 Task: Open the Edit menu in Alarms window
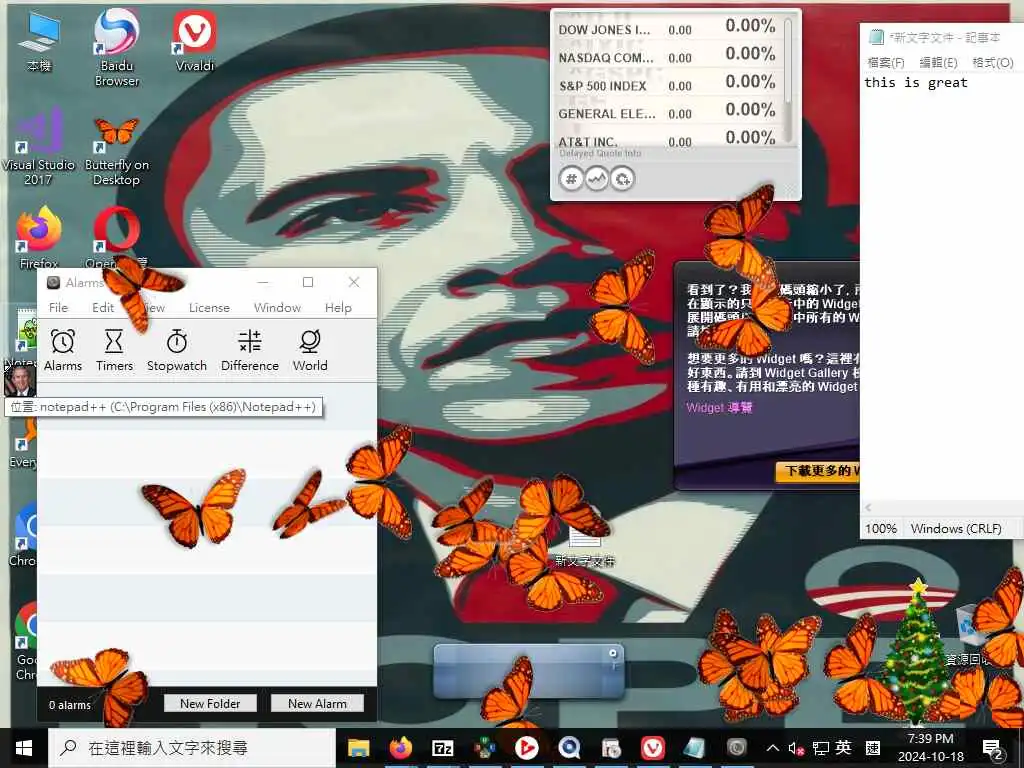coord(103,307)
